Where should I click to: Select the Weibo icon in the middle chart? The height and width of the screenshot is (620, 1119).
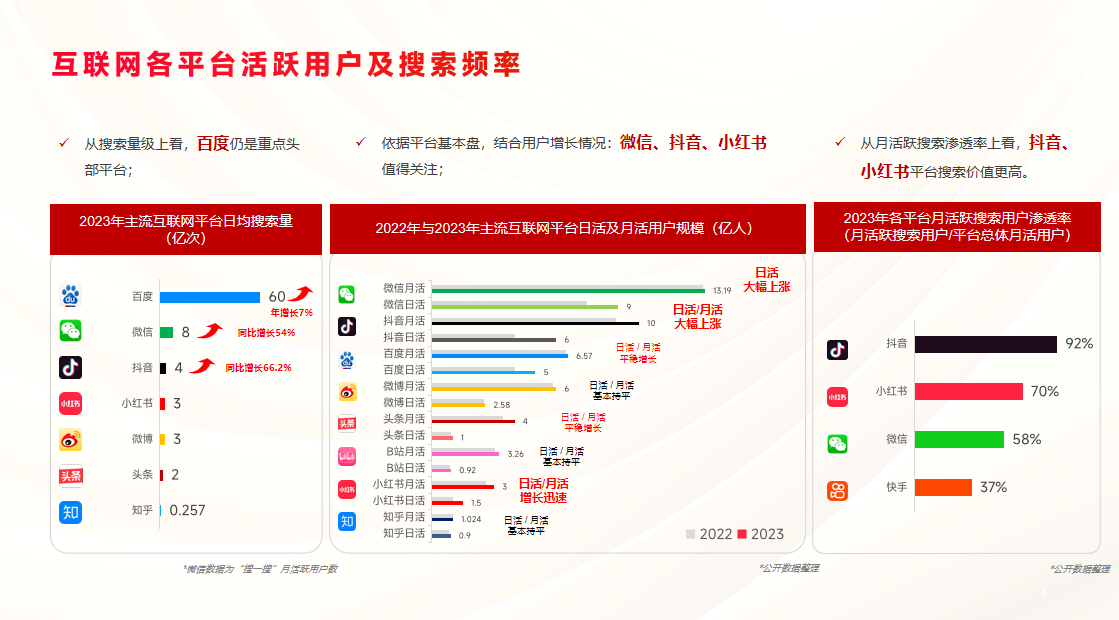pos(347,390)
